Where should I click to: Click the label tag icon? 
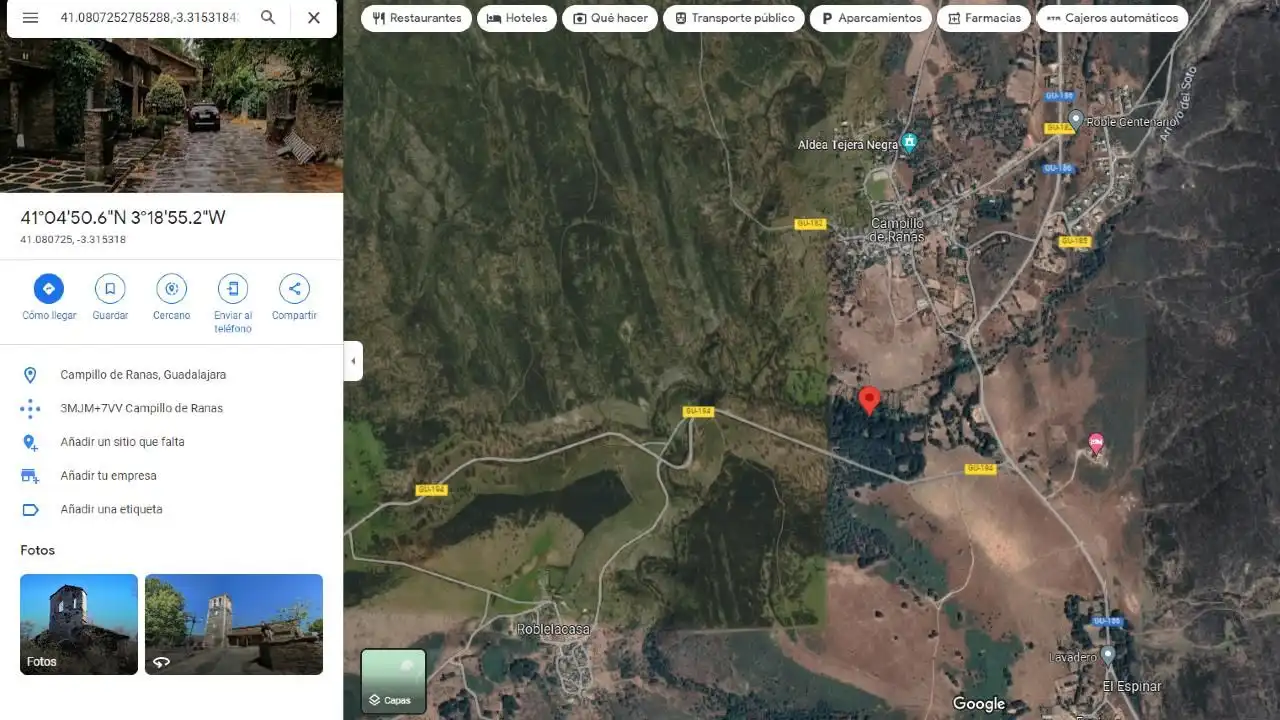[30, 509]
